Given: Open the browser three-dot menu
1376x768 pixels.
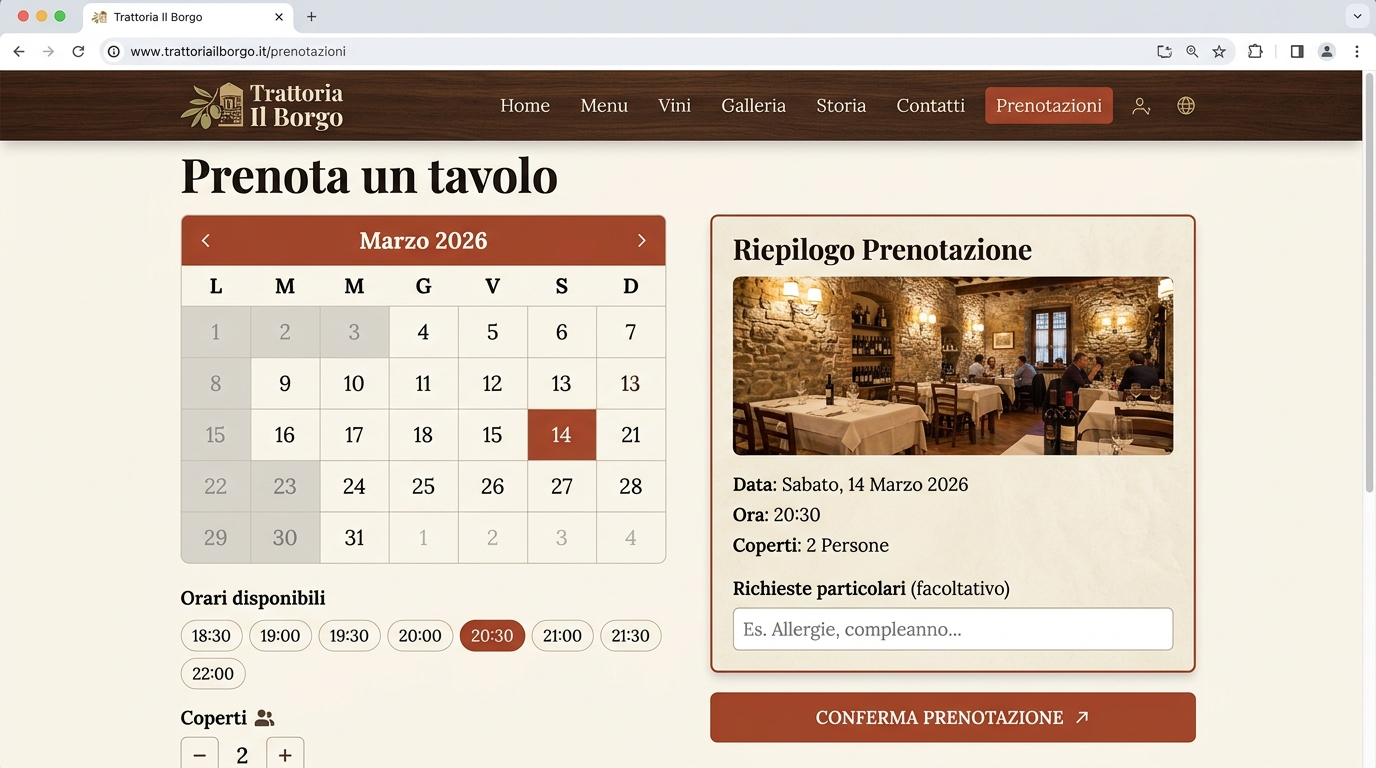Looking at the screenshot, I should 1357,51.
